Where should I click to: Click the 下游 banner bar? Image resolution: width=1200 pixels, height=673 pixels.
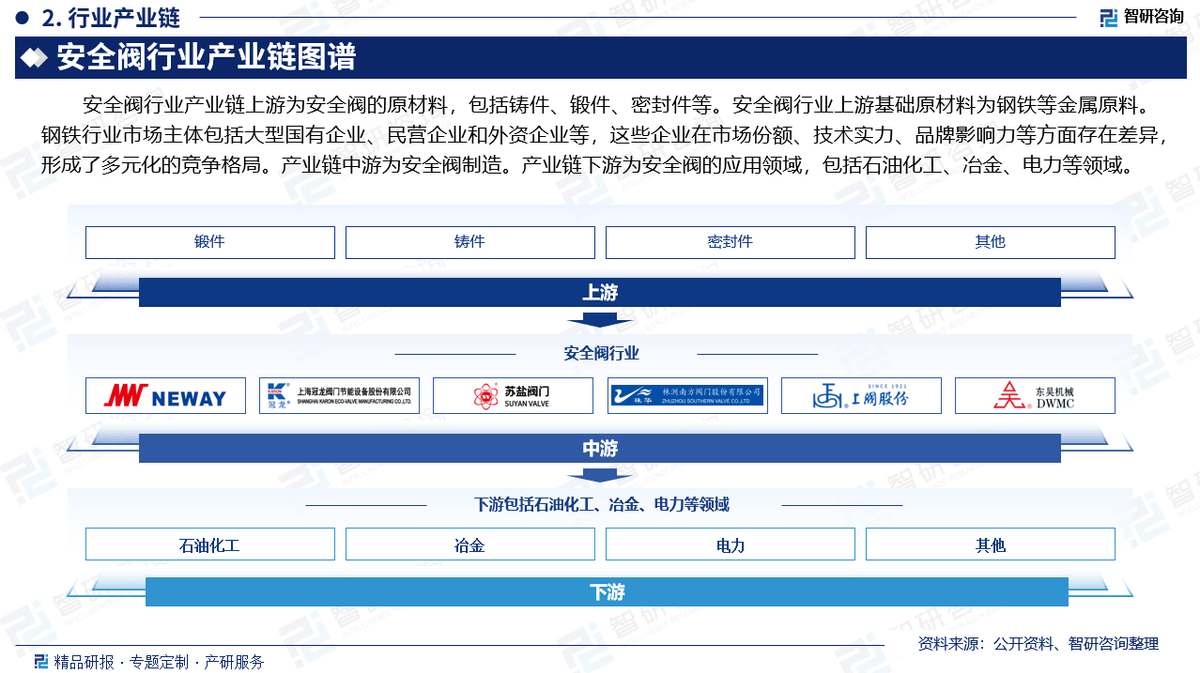pyautogui.click(x=607, y=592)
